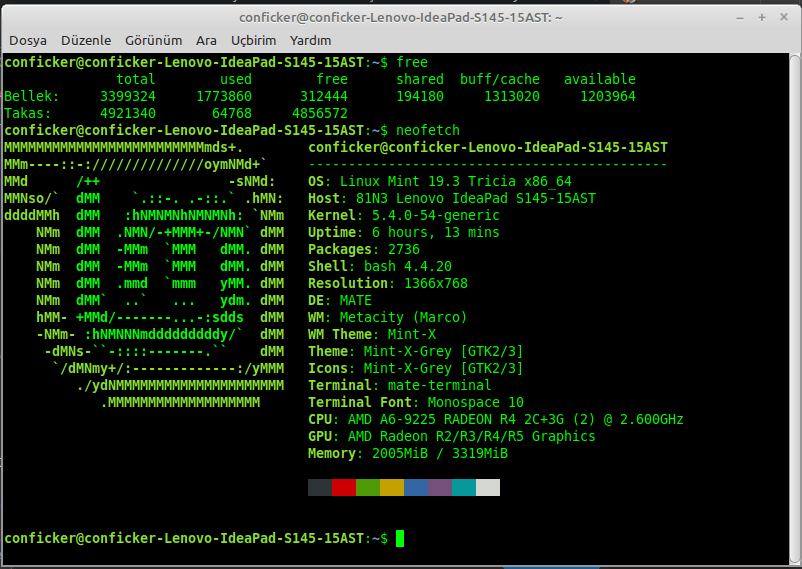Click the white color block
The width and height of the screenshot is (802, 569).
tap(488, 487)
